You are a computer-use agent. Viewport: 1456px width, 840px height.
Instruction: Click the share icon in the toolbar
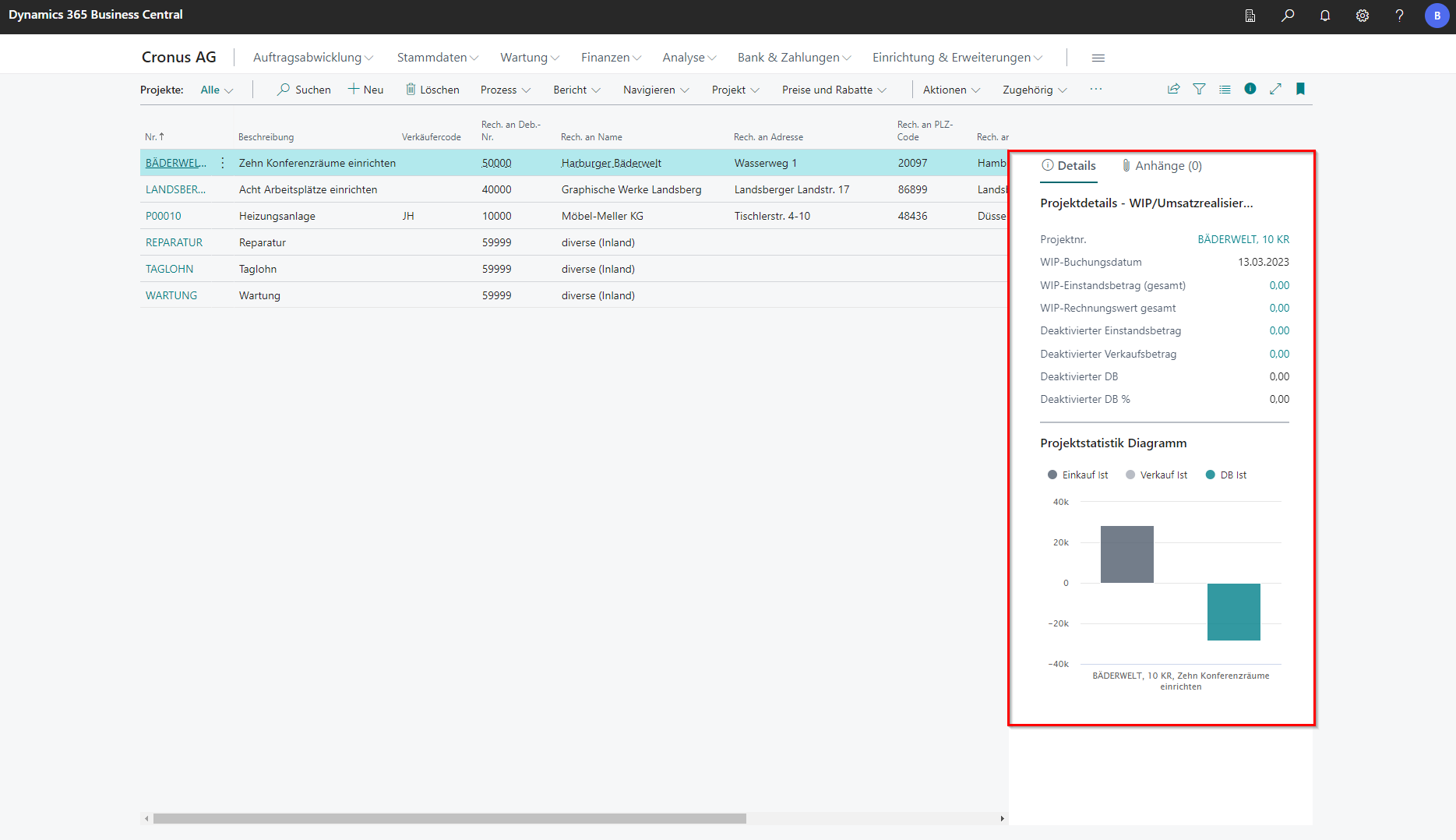click(x=1173, y=89)
